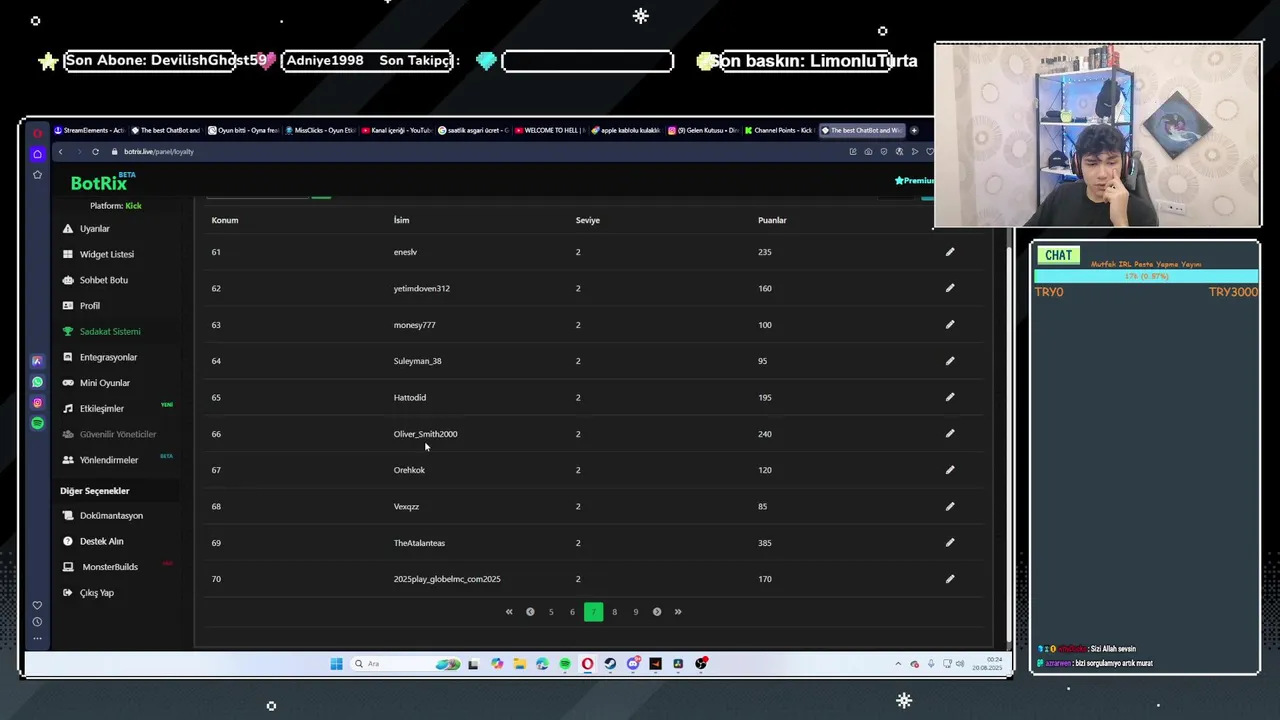This screenshot has height=720, width=1280.
Task: Switch to Channel Points Kick tab
Action: [x=780, y=130]
